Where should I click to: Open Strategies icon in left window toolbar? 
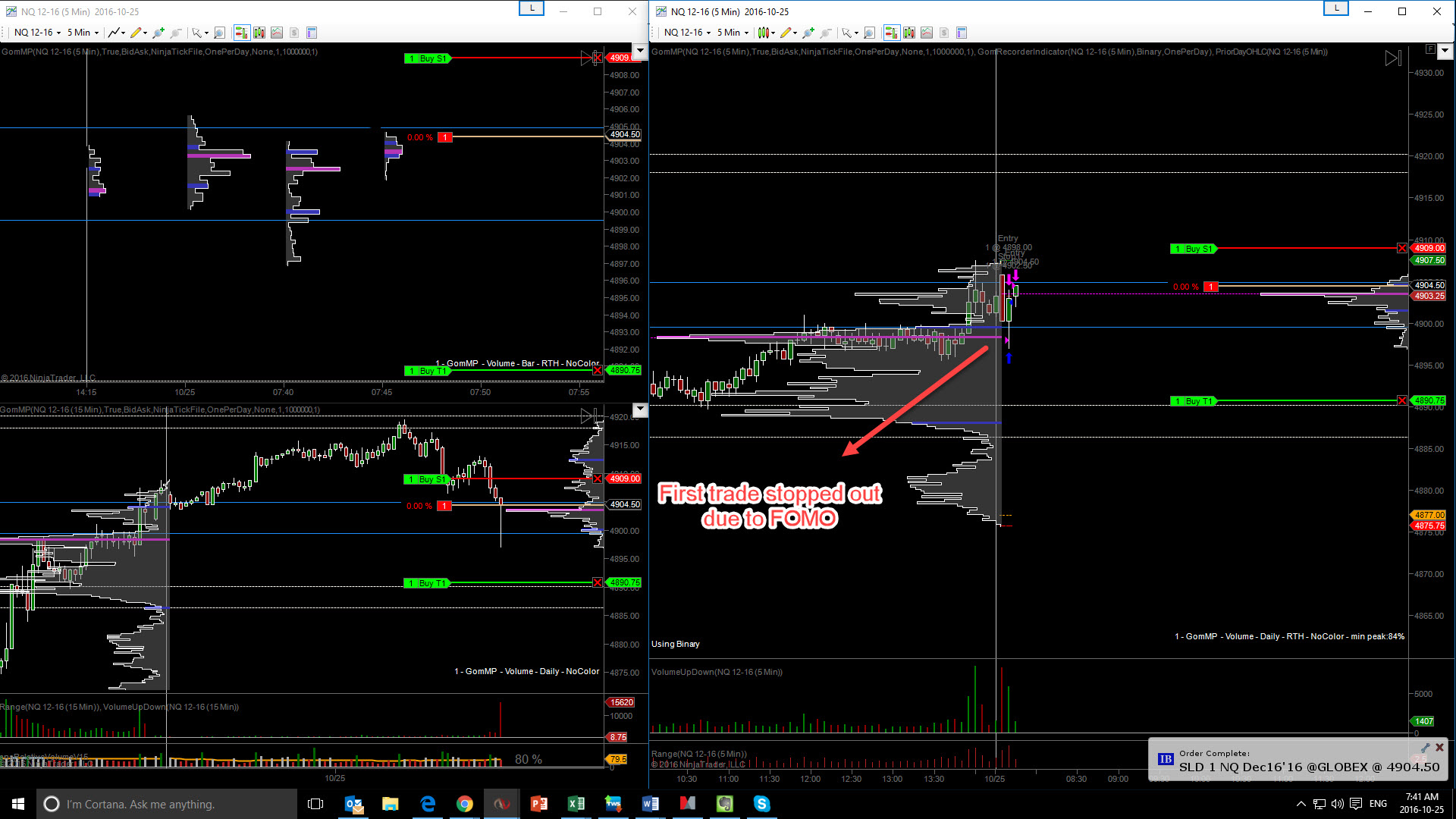277,33
